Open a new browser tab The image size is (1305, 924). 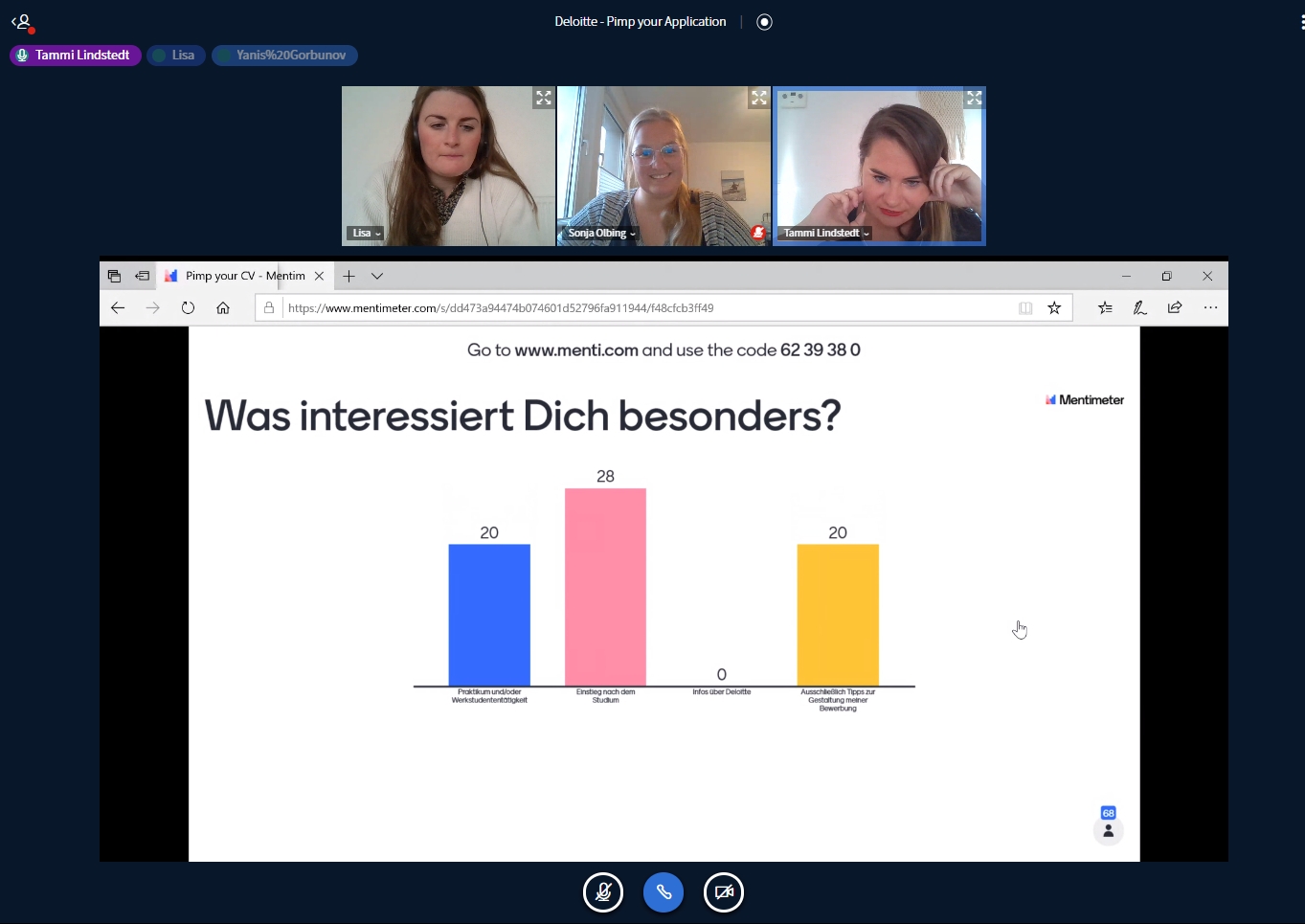click(x=349, y=276)
